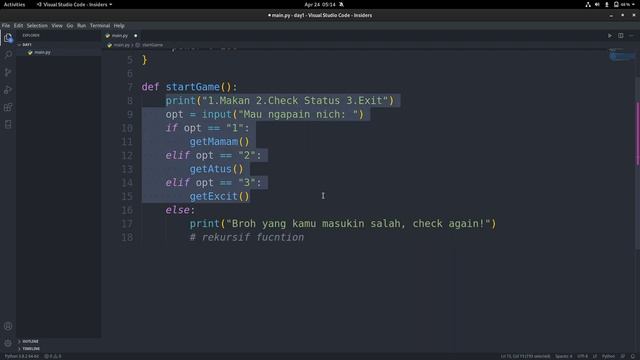Open the Explorer view in the activity bar
640x360 pixels.
tap(8, 38)
